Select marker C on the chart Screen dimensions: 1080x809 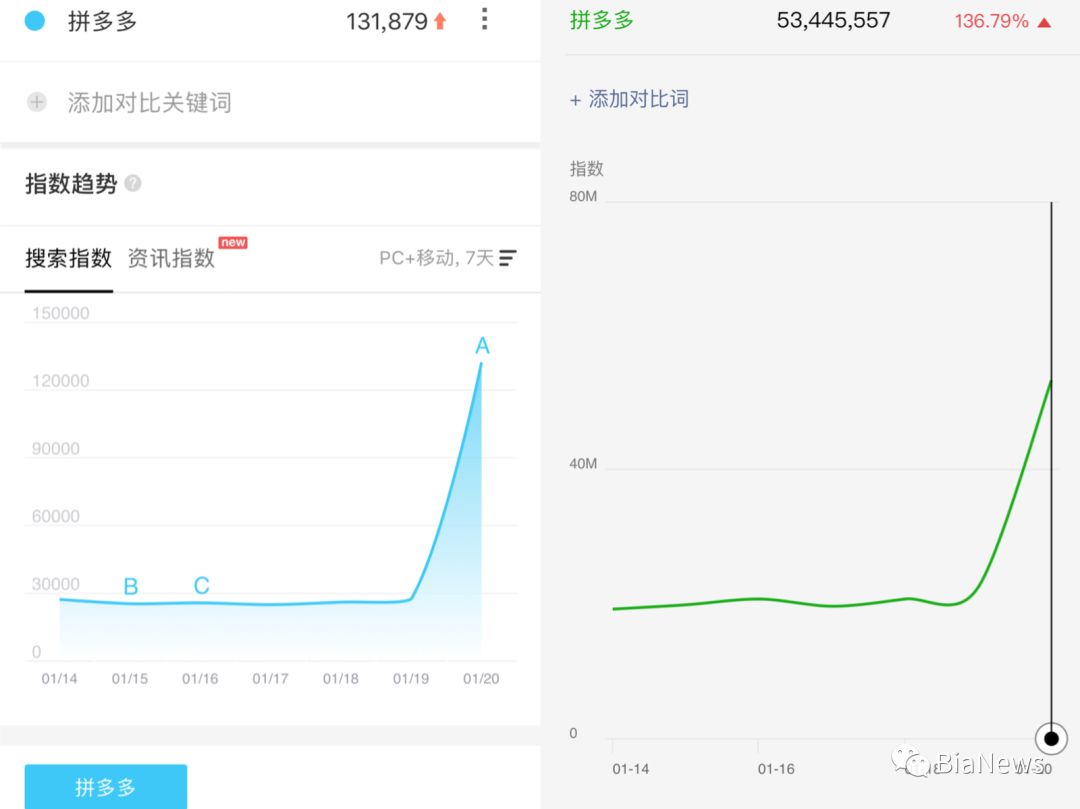click(201, 586)
